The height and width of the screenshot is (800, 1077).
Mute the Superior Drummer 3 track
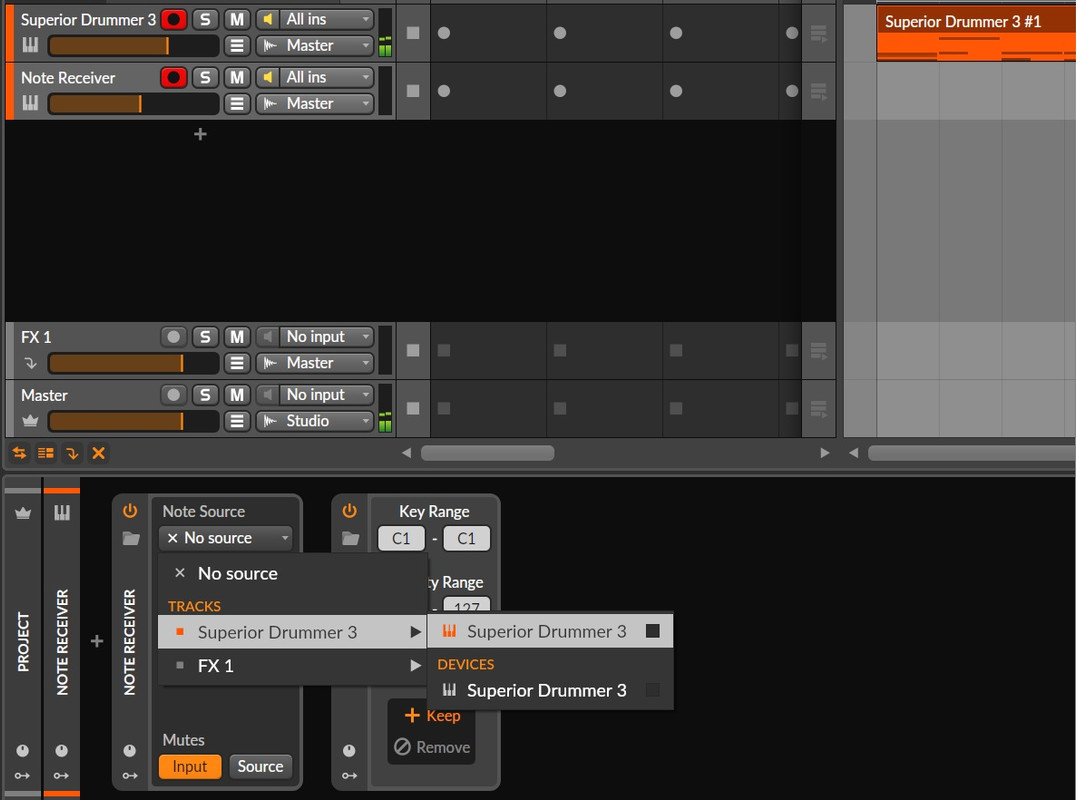coord(237,19)
